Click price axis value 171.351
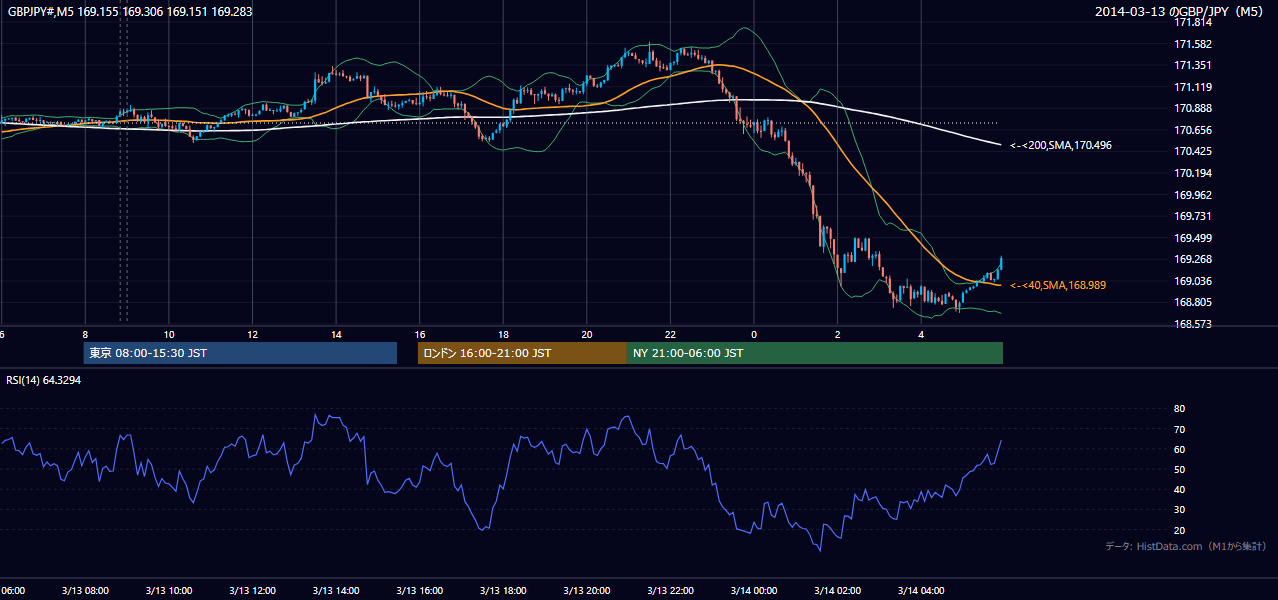This screenshot has height=600, width=1278. 1193,66
